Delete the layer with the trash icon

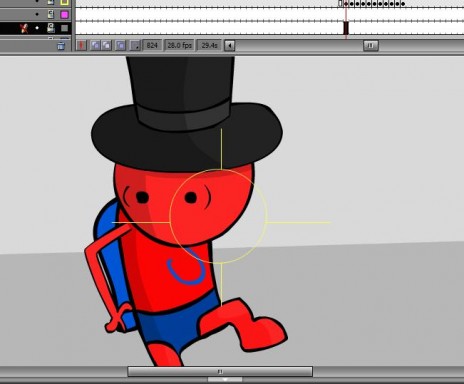pyautogui.click(x=61, y=46)
